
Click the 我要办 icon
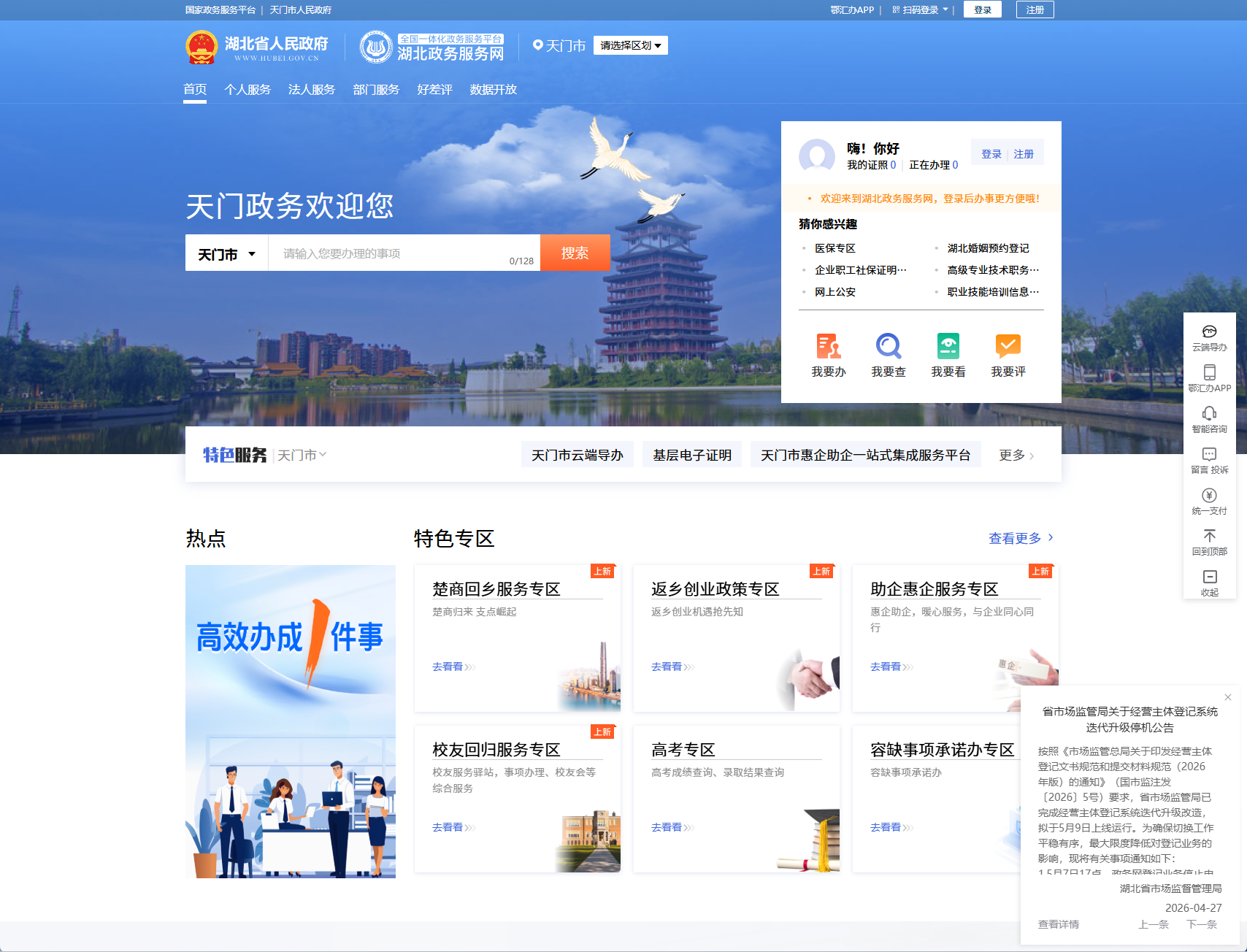pyautogui.click(x=829, y=346)
